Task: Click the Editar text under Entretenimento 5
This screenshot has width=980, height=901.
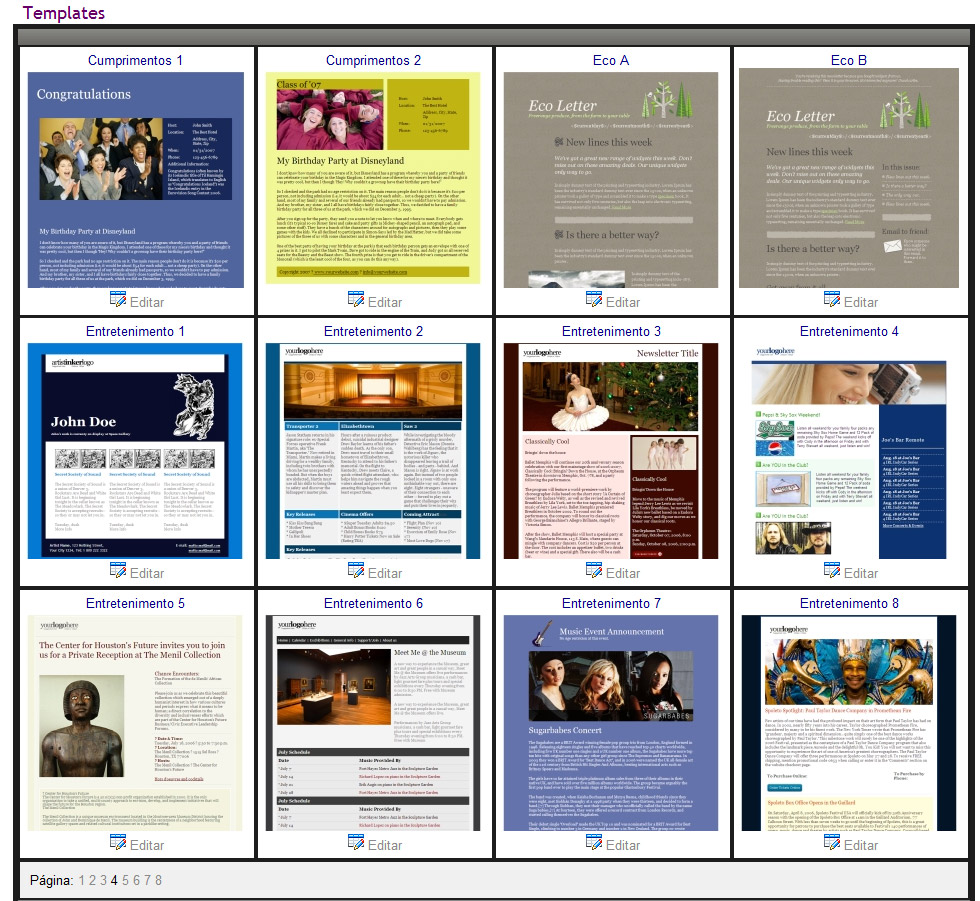Action: click(x=147, y=845)
